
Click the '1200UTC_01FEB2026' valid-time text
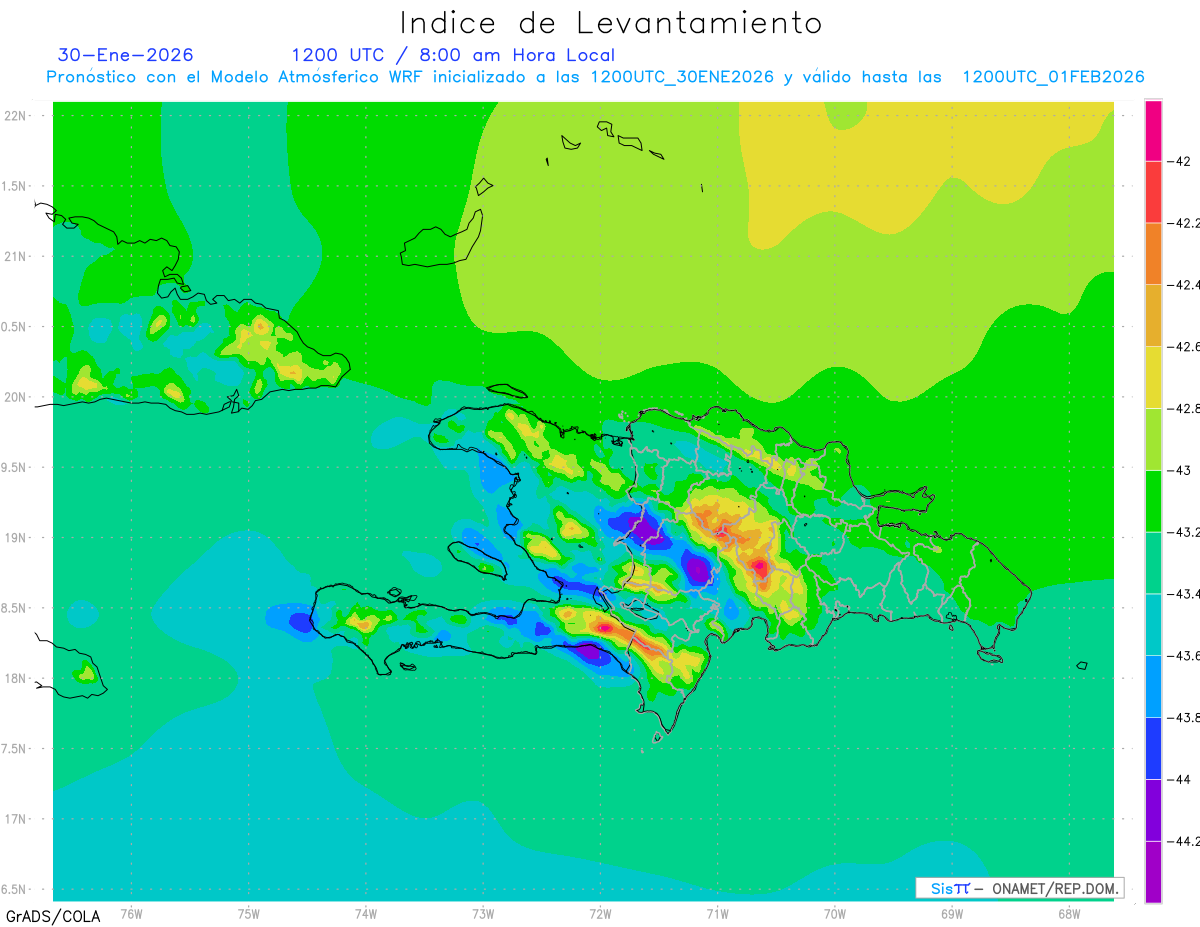(1053, 78)
